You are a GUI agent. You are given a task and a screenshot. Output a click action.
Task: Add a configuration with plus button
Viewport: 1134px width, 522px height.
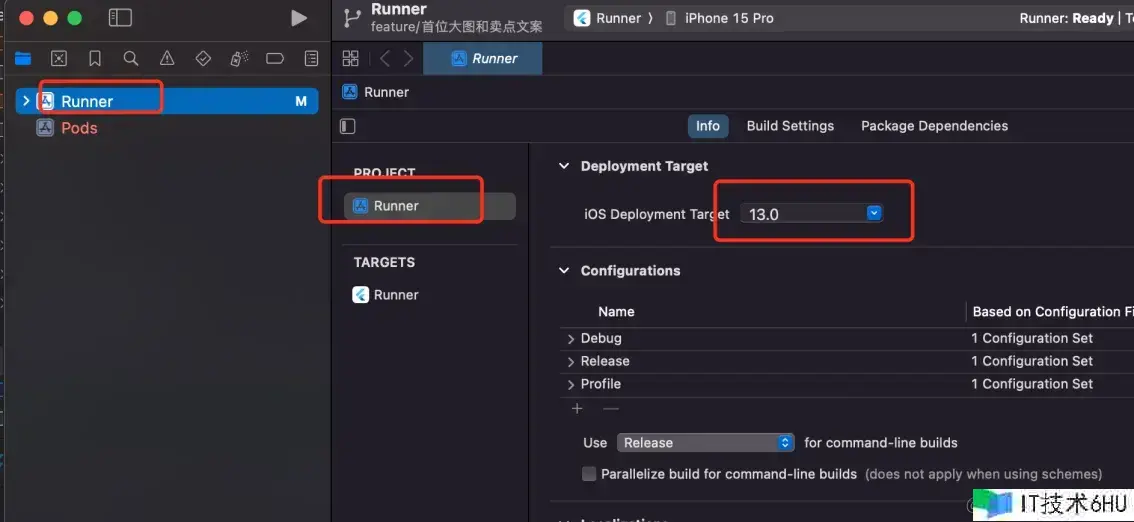(577, 408)
